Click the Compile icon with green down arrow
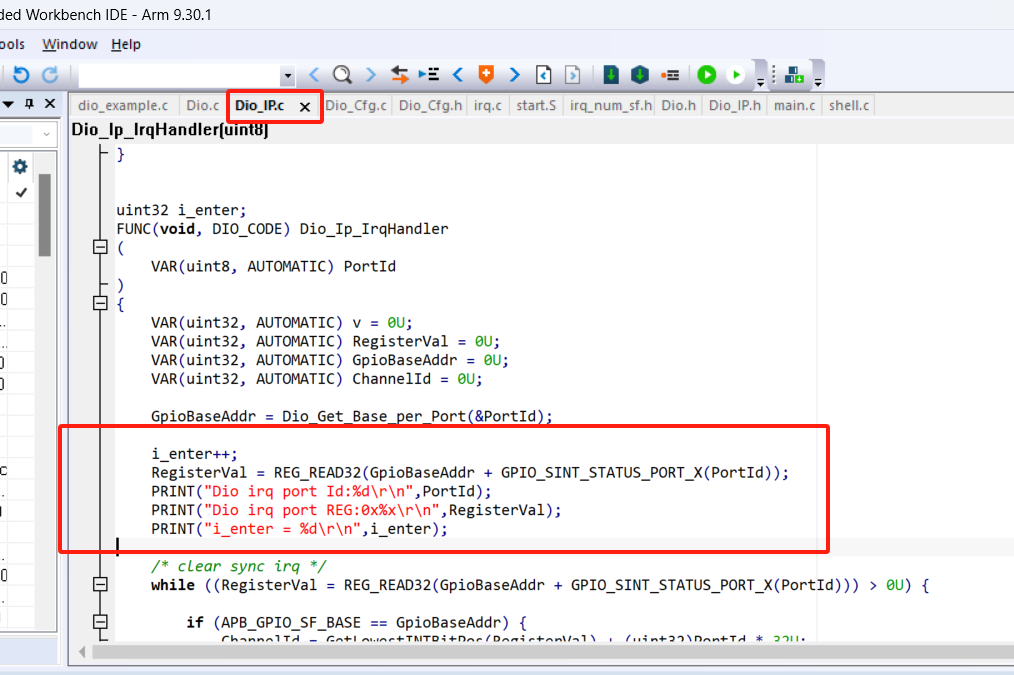The height and width of the screenshot is (675, 1014). pyautogui.click(x=611, y=75)
